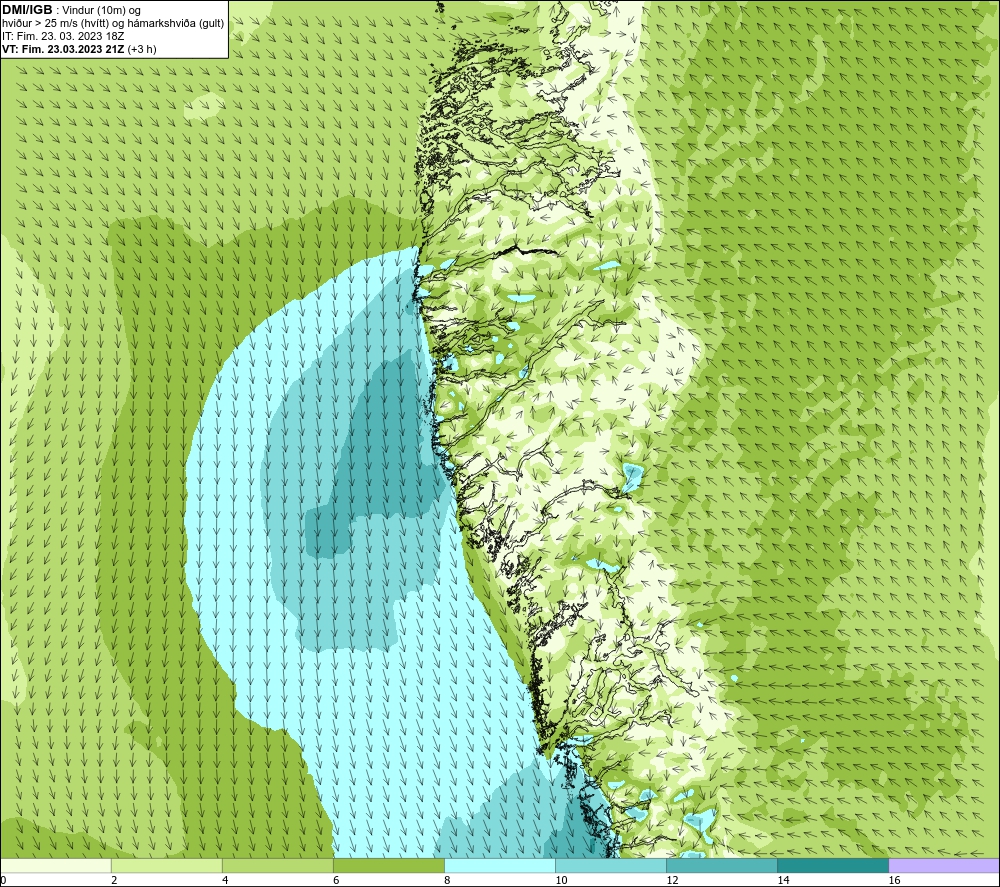This screenshot has width=1000, height=887.
Task: Select the 0–2 m/s palest color scale segment
Action: (56, 865)
